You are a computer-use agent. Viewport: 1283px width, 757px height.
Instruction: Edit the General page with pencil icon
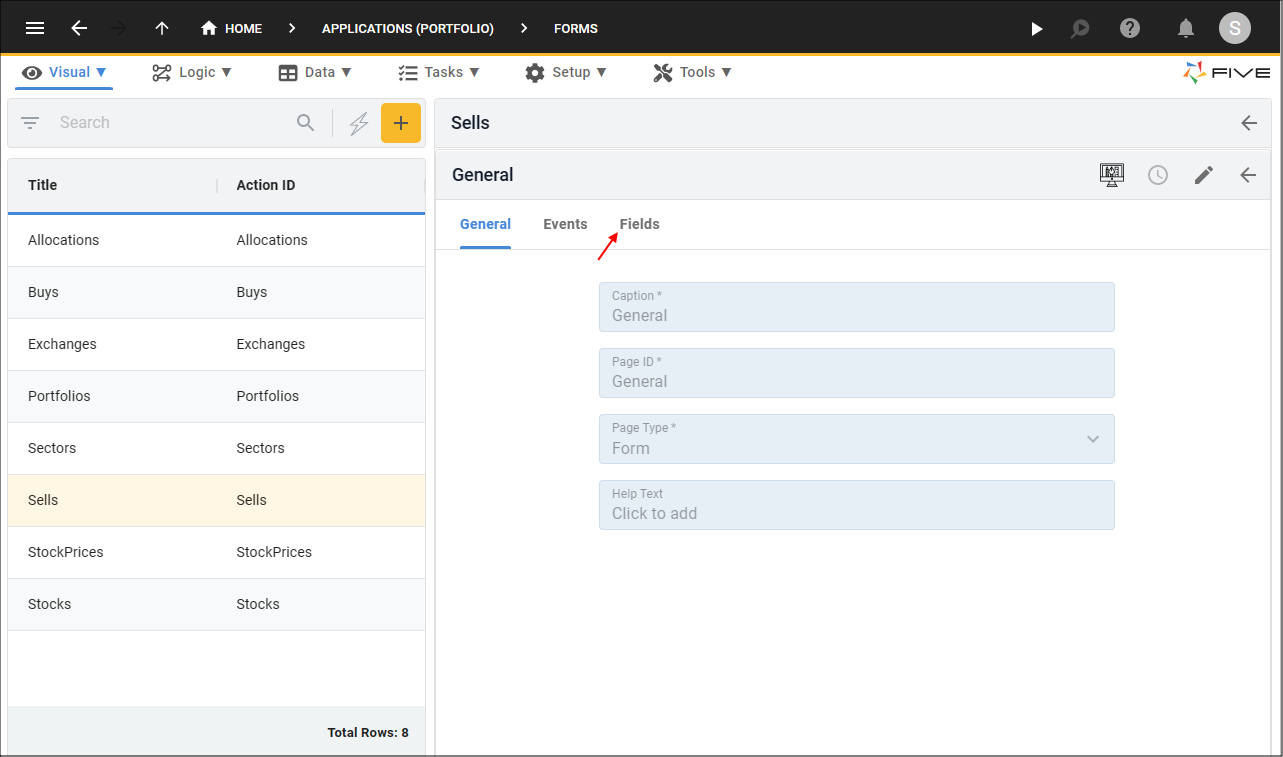click(x=1204, y=175)
